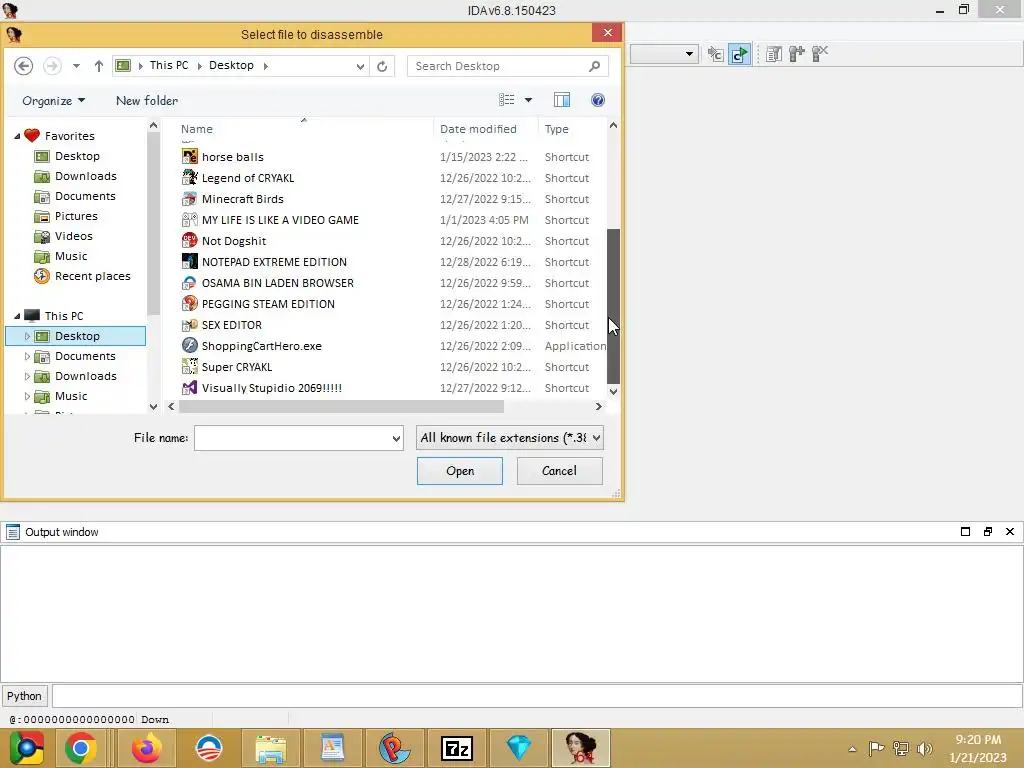The image size is (1024, 768).
Task: Open 7-Zip from the taskbar
Action: pos(457,748)
